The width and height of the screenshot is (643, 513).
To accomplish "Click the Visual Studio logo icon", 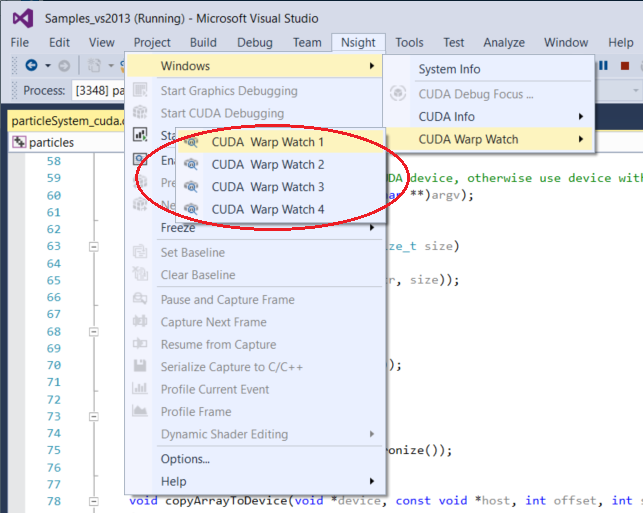I will 23,18.
